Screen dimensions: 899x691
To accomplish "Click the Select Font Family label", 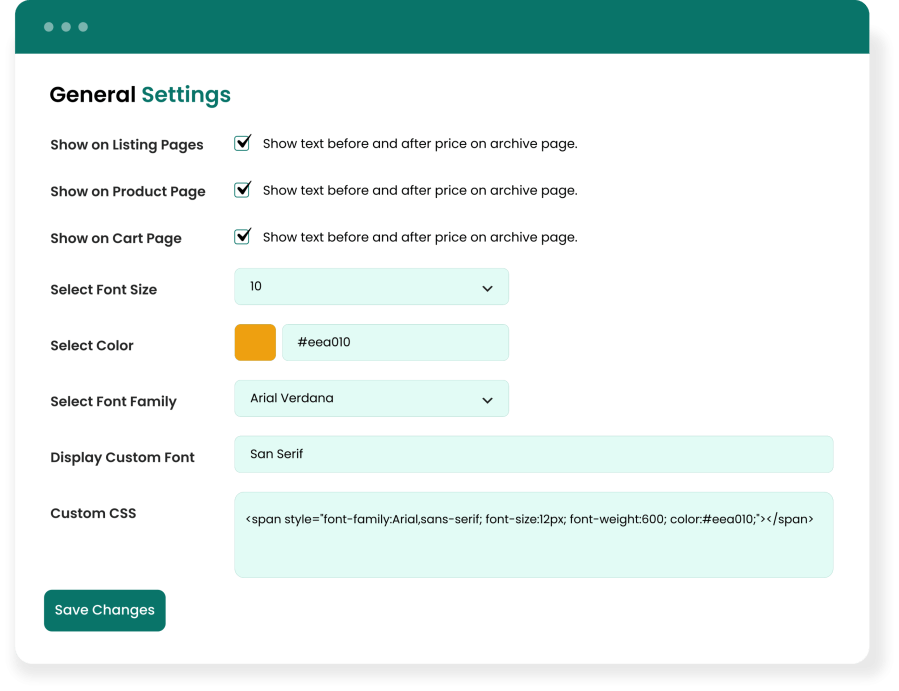I will 114,401.
